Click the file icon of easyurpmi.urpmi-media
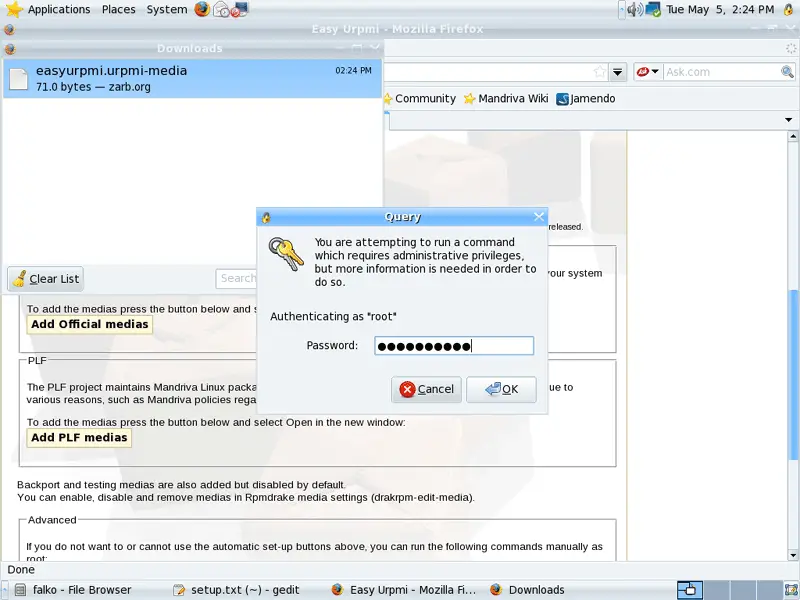 pos(18,79)
